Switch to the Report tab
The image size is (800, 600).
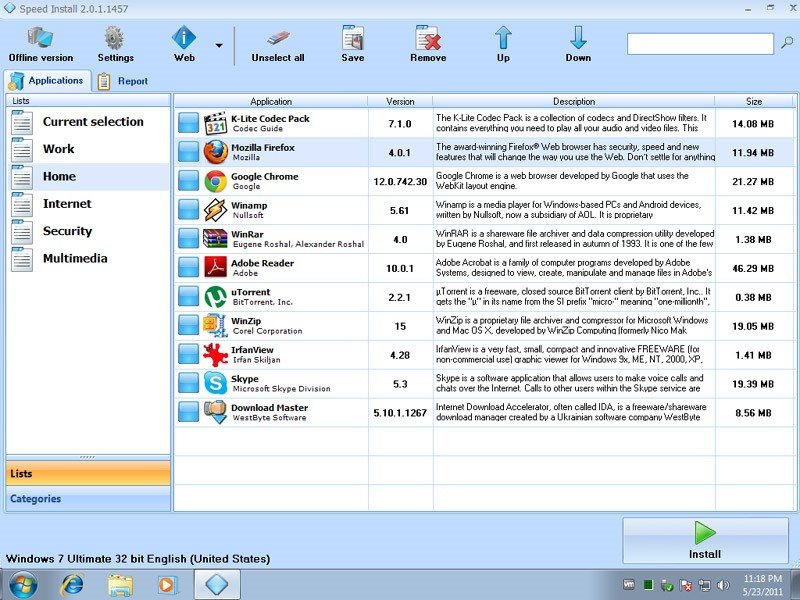pos(123,81)
